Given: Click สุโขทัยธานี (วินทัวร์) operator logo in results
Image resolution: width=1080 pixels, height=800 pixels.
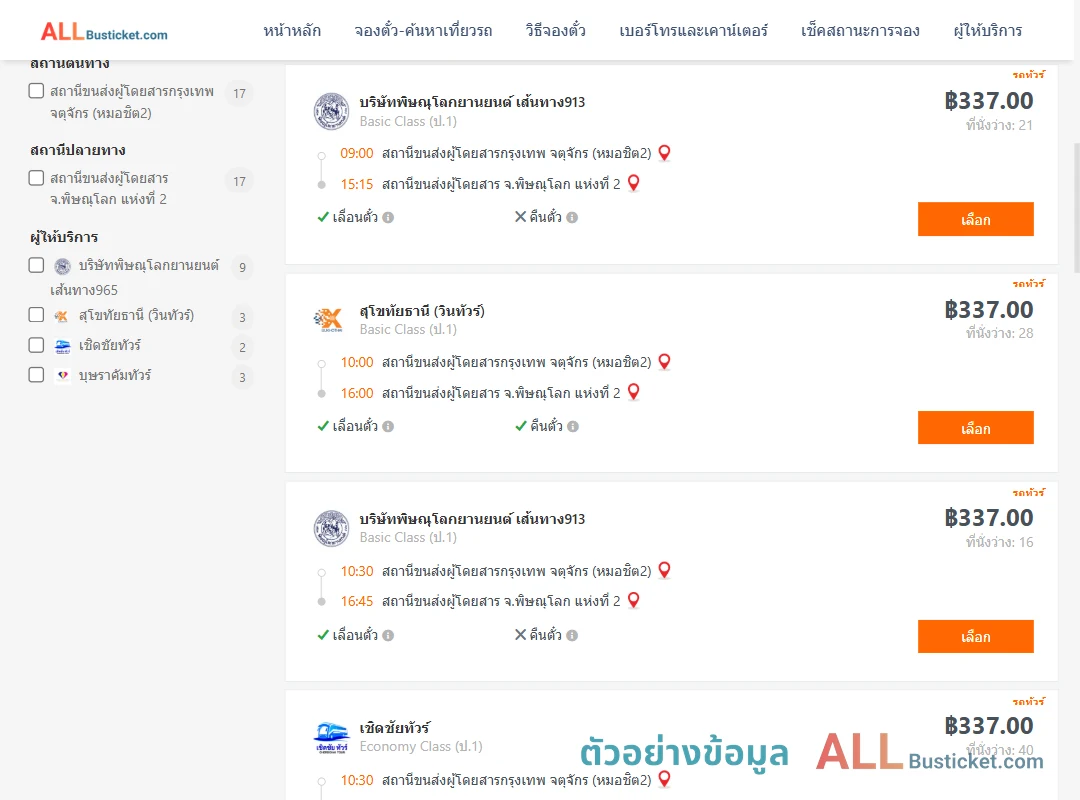Looking at the screenshot, I should pos(329,320).
